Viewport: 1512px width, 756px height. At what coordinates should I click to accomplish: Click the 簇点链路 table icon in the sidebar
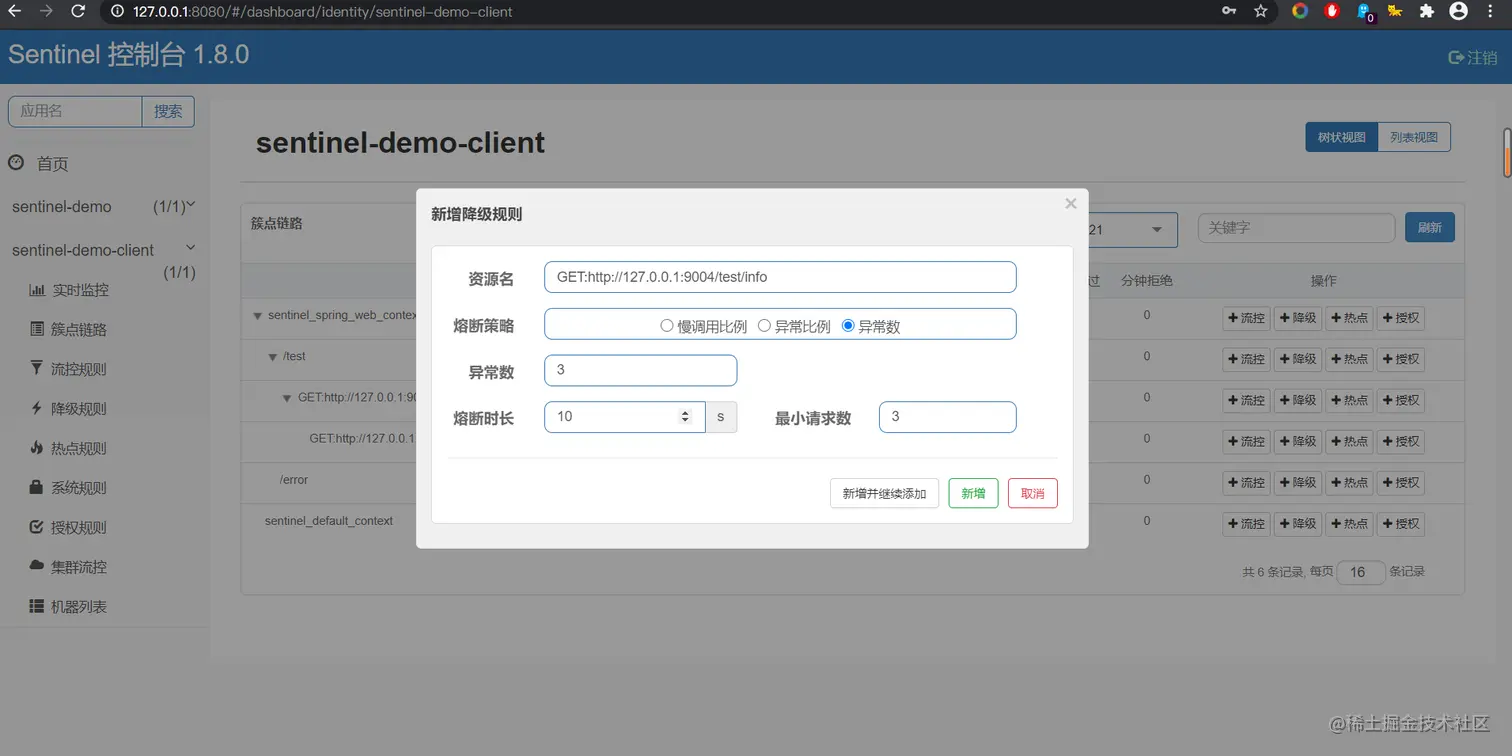click(x=37, y=329)
